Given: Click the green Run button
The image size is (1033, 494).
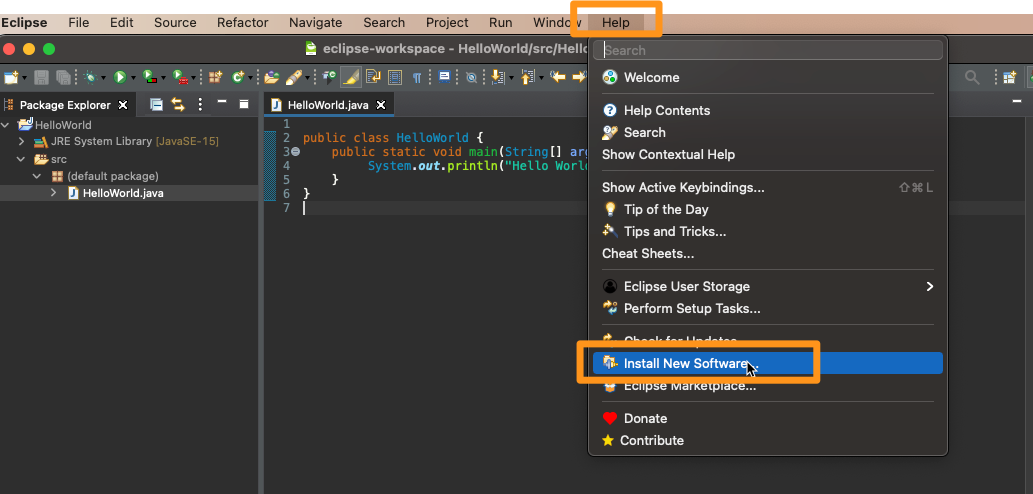Looking at the screenshot, I should click(120, 78).
